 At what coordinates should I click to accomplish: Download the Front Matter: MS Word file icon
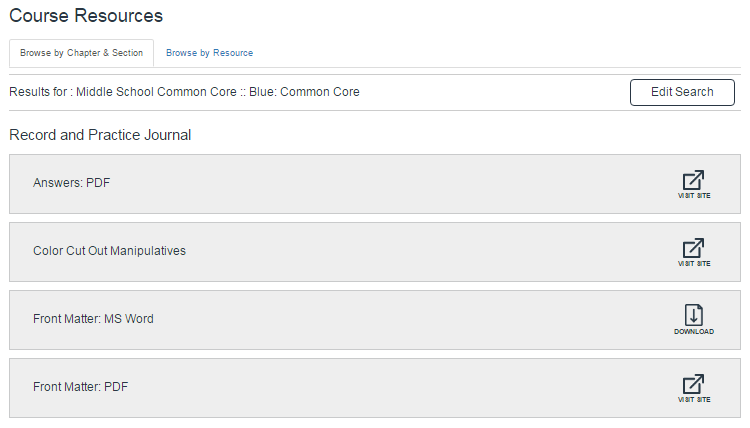coord(694,315)
